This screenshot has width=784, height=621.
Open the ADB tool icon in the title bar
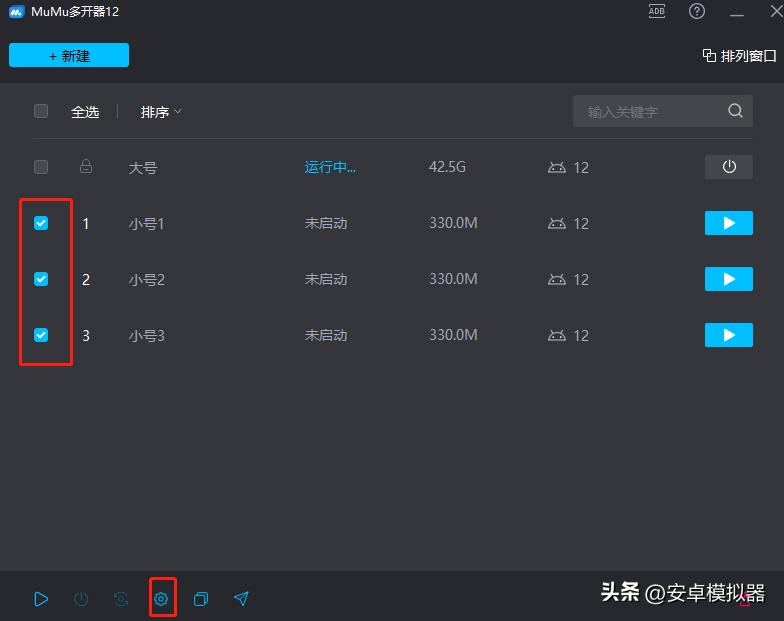coord(656,11)
